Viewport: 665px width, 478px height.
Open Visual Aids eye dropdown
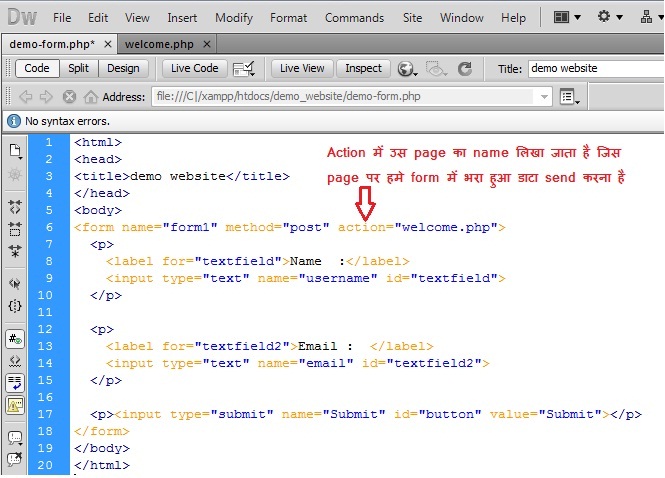point(436,69)
